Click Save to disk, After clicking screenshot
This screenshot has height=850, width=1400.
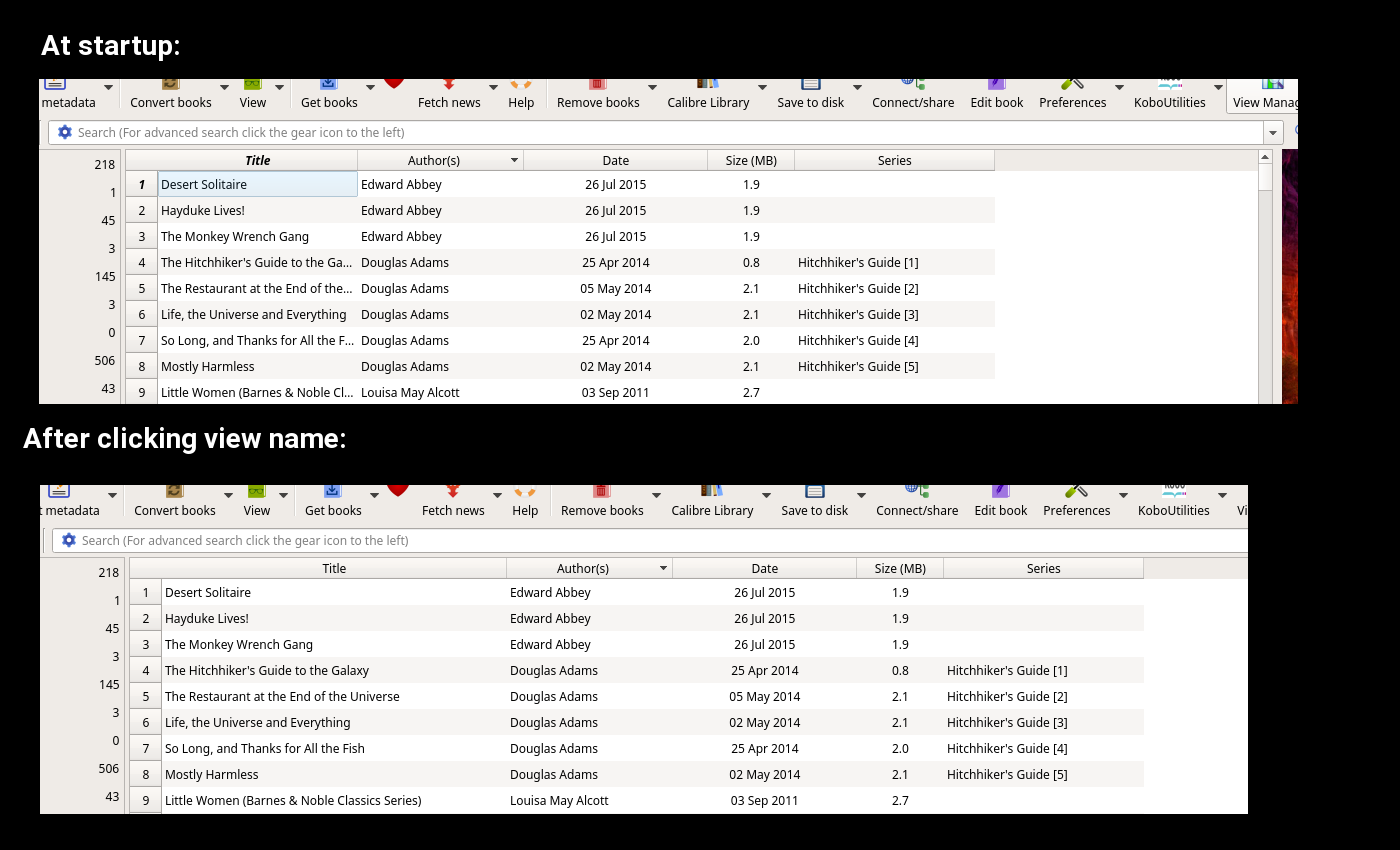815,502
